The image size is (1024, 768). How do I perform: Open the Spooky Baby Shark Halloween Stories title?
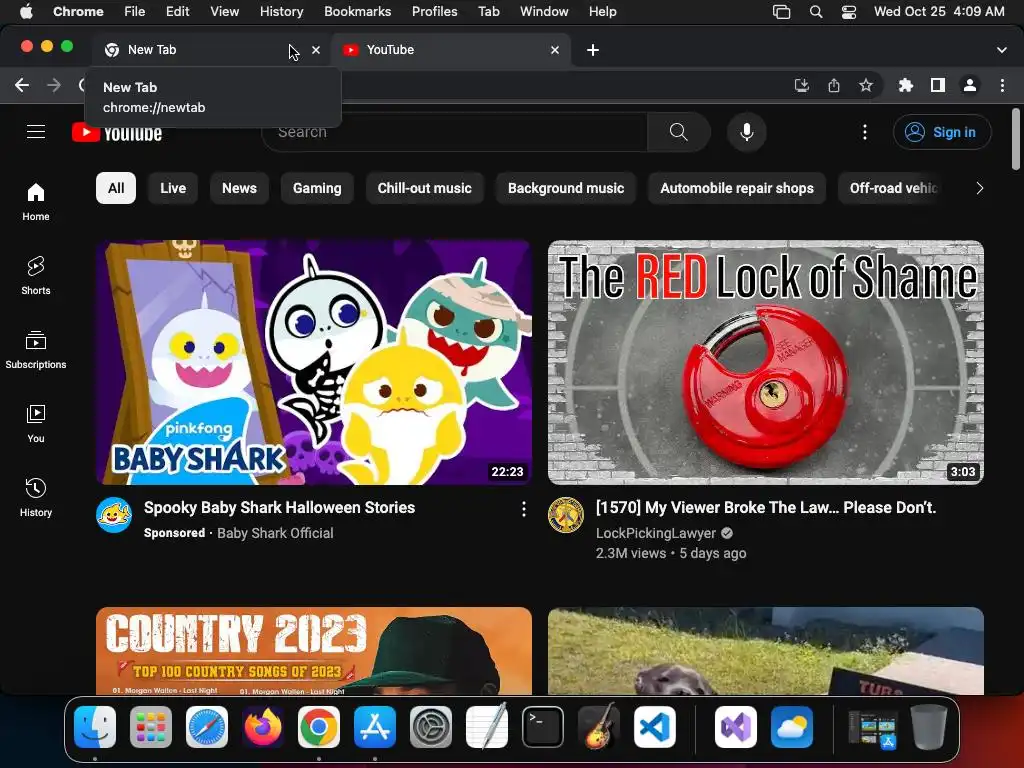click(x=280, y=507)
